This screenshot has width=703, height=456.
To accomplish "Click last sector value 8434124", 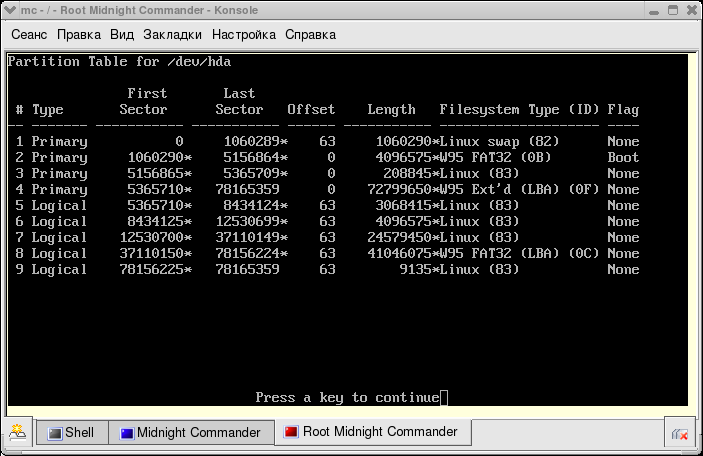I will [x=252, y=205].
